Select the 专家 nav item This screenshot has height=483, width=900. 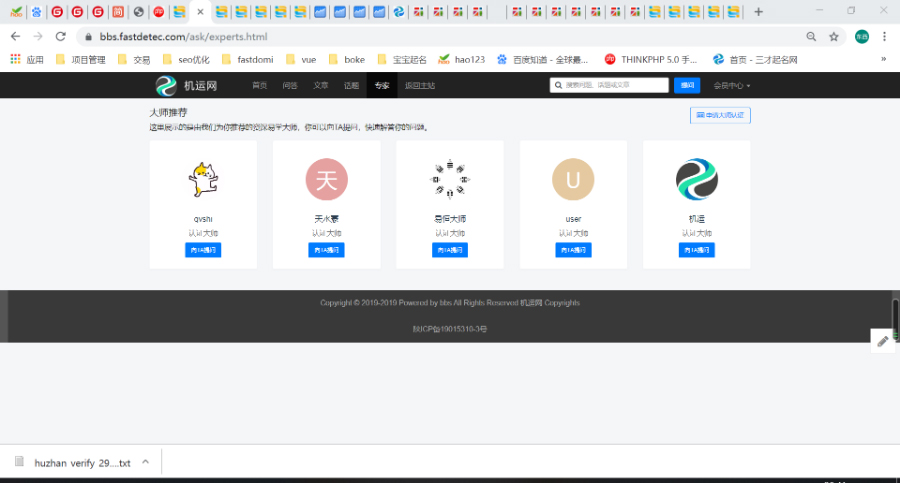point(382,86)
